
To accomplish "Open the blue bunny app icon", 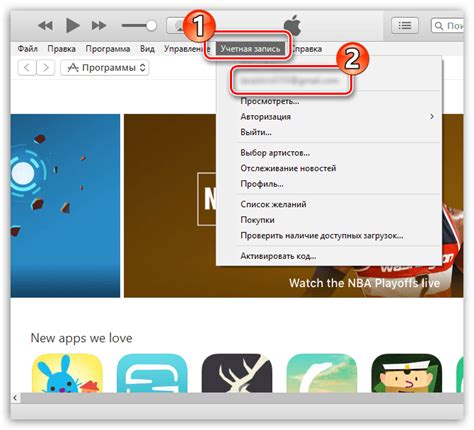I will 67,373.
